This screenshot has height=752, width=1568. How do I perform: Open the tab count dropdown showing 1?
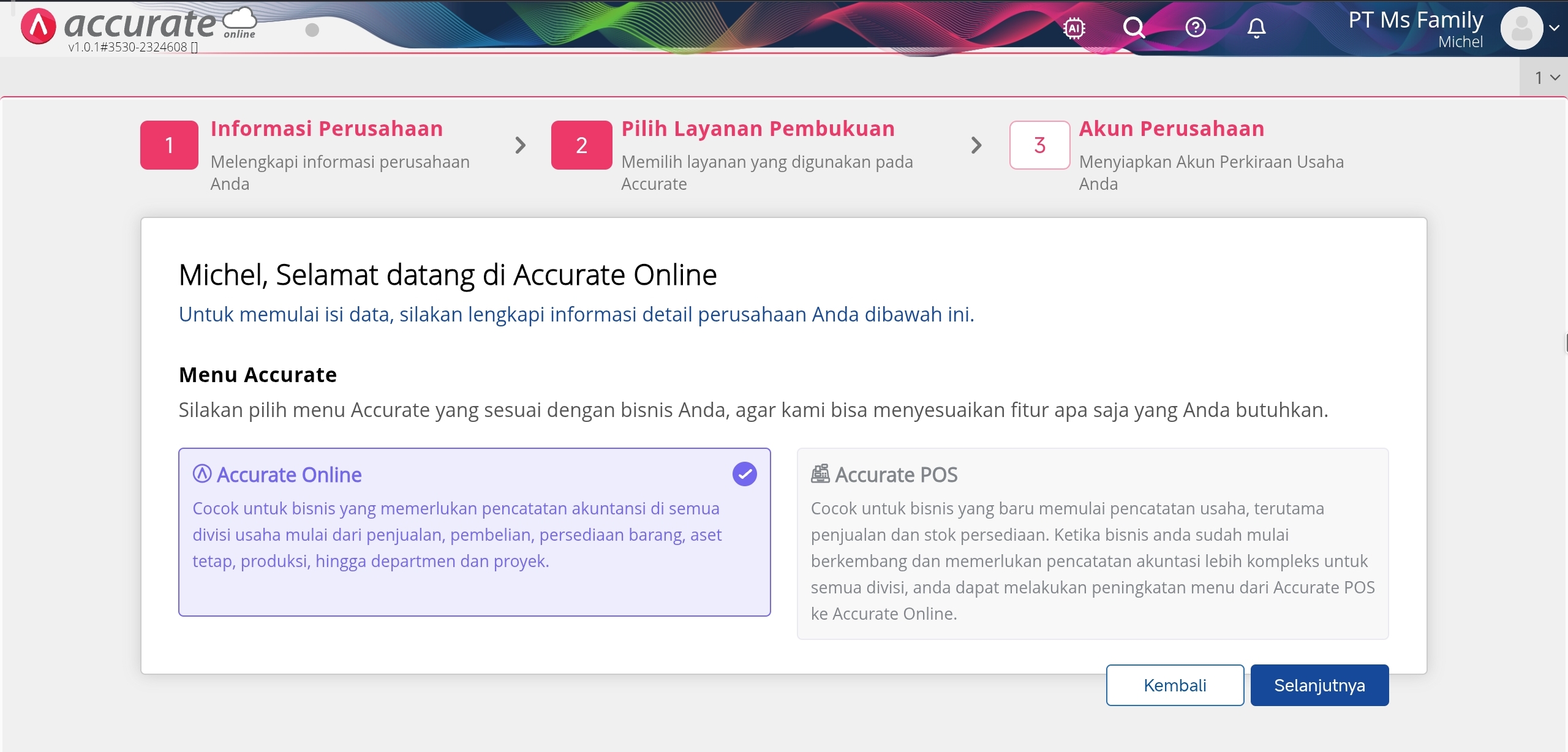coord(1545,78)
